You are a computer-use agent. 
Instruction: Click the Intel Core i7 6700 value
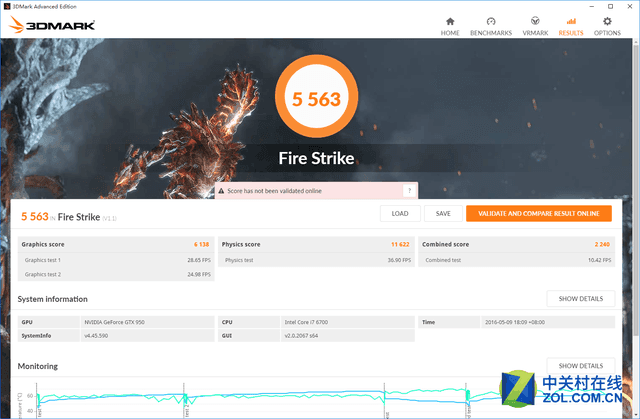306,322
